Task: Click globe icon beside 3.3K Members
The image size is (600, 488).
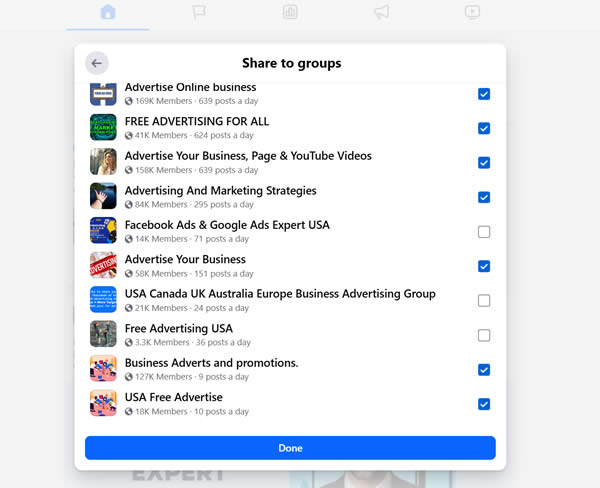Action: pyautogui.click(x=129, y=343)
